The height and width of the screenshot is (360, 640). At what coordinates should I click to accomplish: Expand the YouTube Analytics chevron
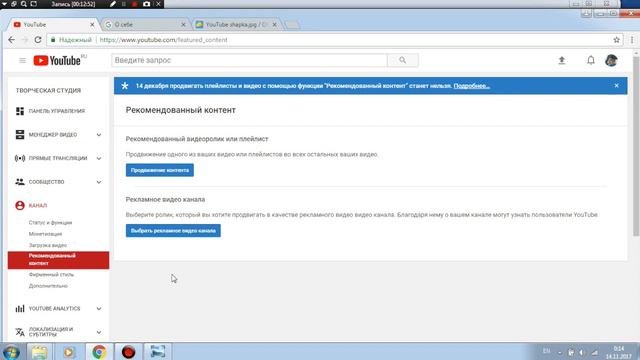pyautogui.click(x=99, y=309)
